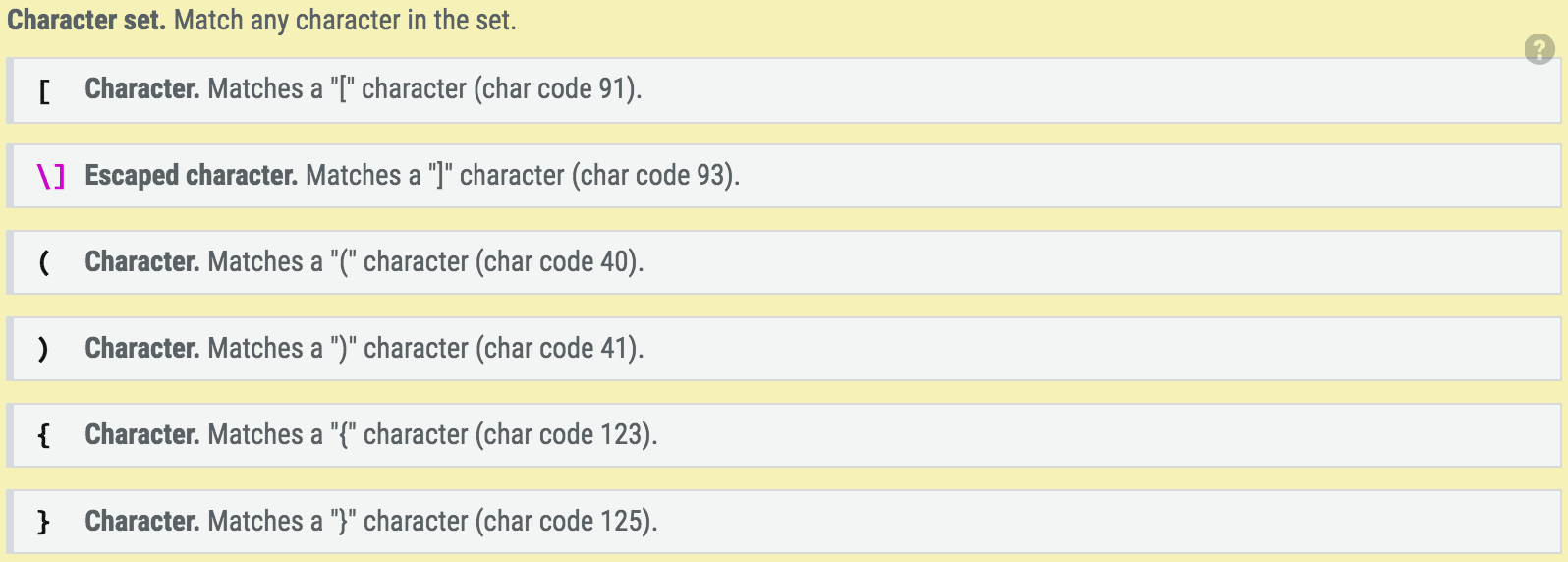Image resolution: width=1568 pixels, height=562 pixels.
Task: Open the char code 123 explanation row
Action: [785, 436]
